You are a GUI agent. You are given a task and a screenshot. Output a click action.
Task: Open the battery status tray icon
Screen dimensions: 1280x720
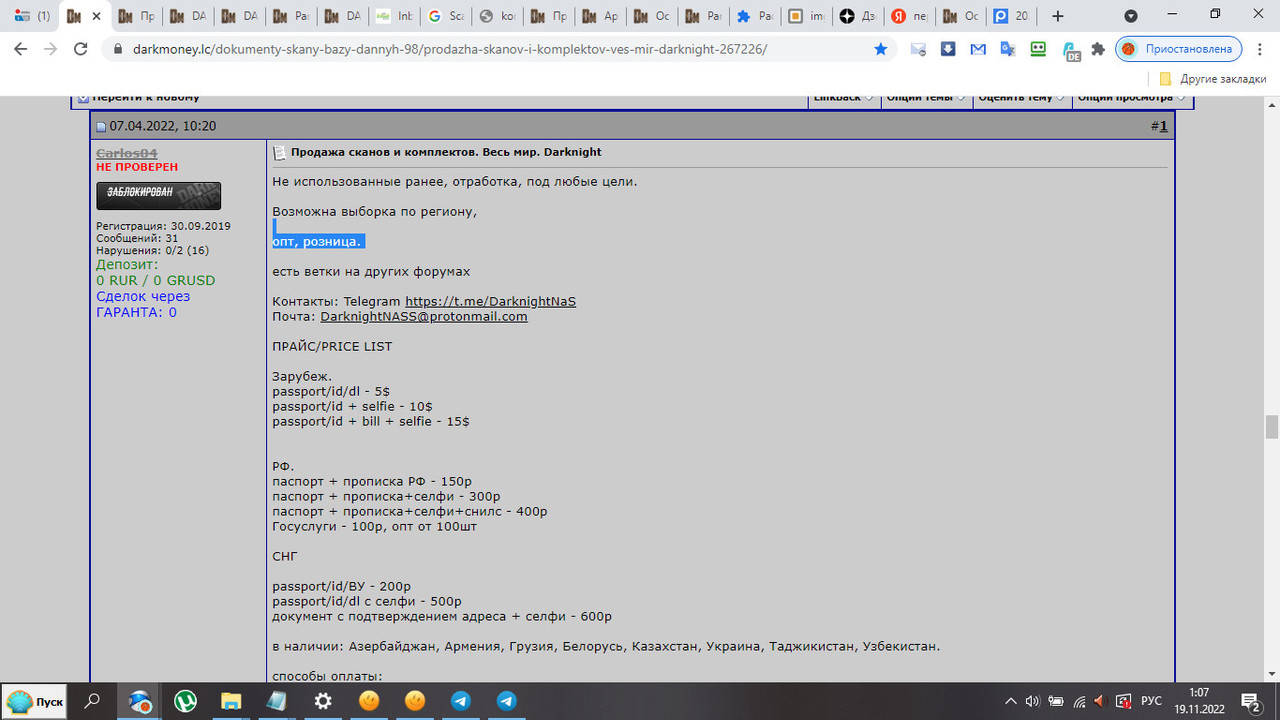click(x=1055, y=701)
